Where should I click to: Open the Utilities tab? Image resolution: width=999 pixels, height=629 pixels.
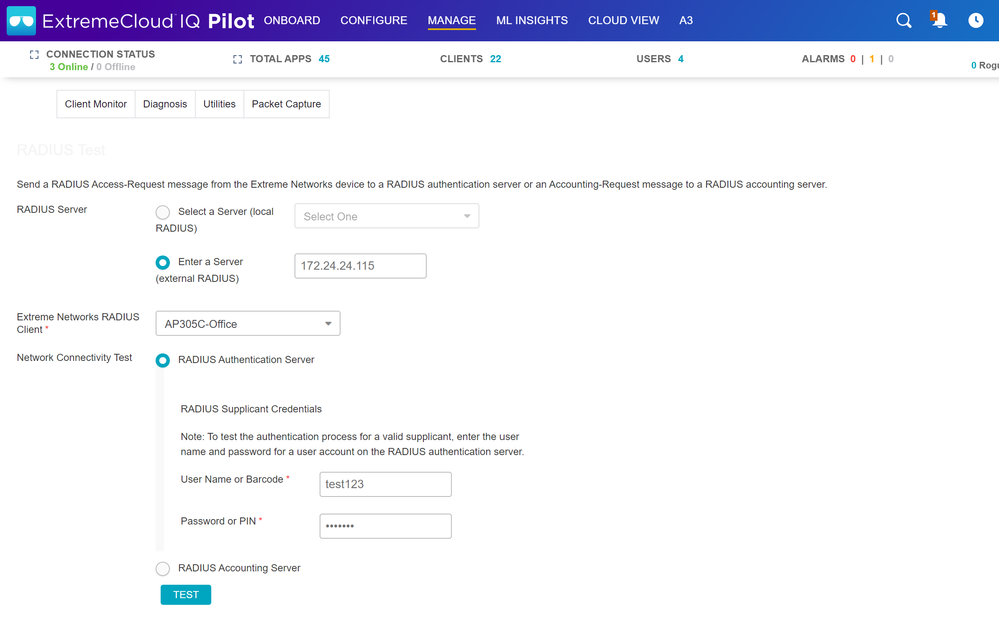[x=219, y=104]
